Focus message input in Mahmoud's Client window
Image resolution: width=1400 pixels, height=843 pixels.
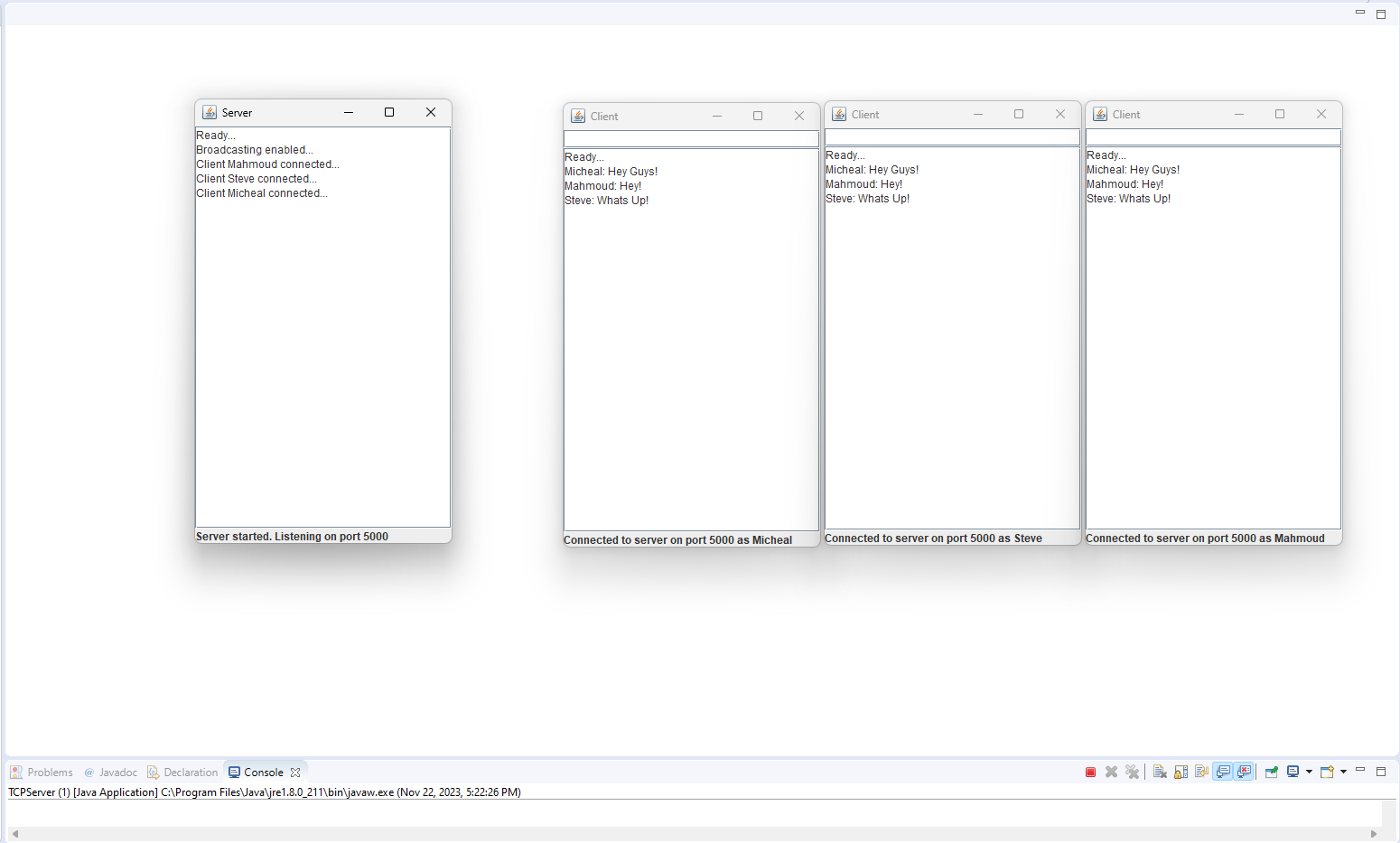click(x=1213, y=136)
